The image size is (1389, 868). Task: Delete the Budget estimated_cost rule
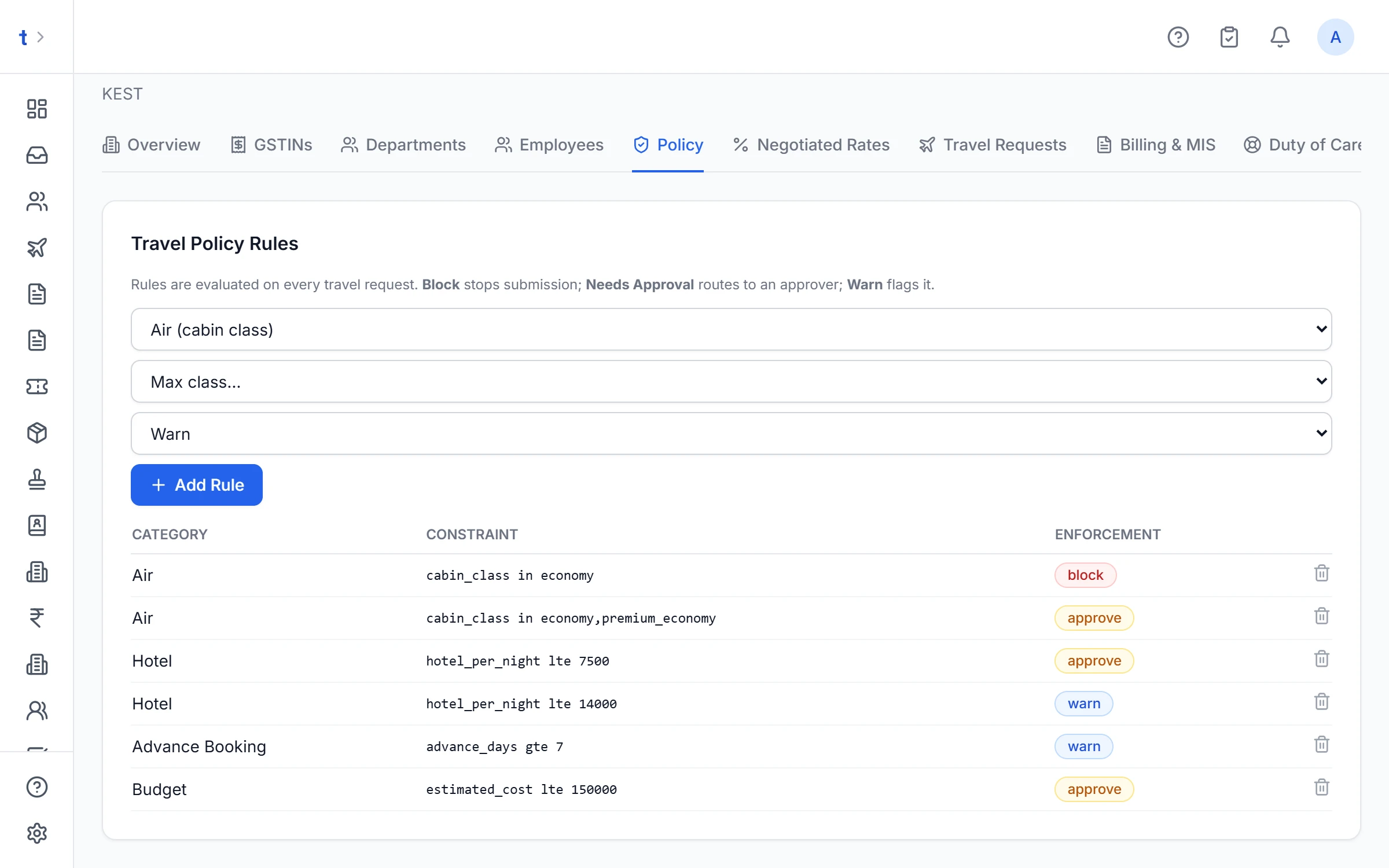[1321, 788]
